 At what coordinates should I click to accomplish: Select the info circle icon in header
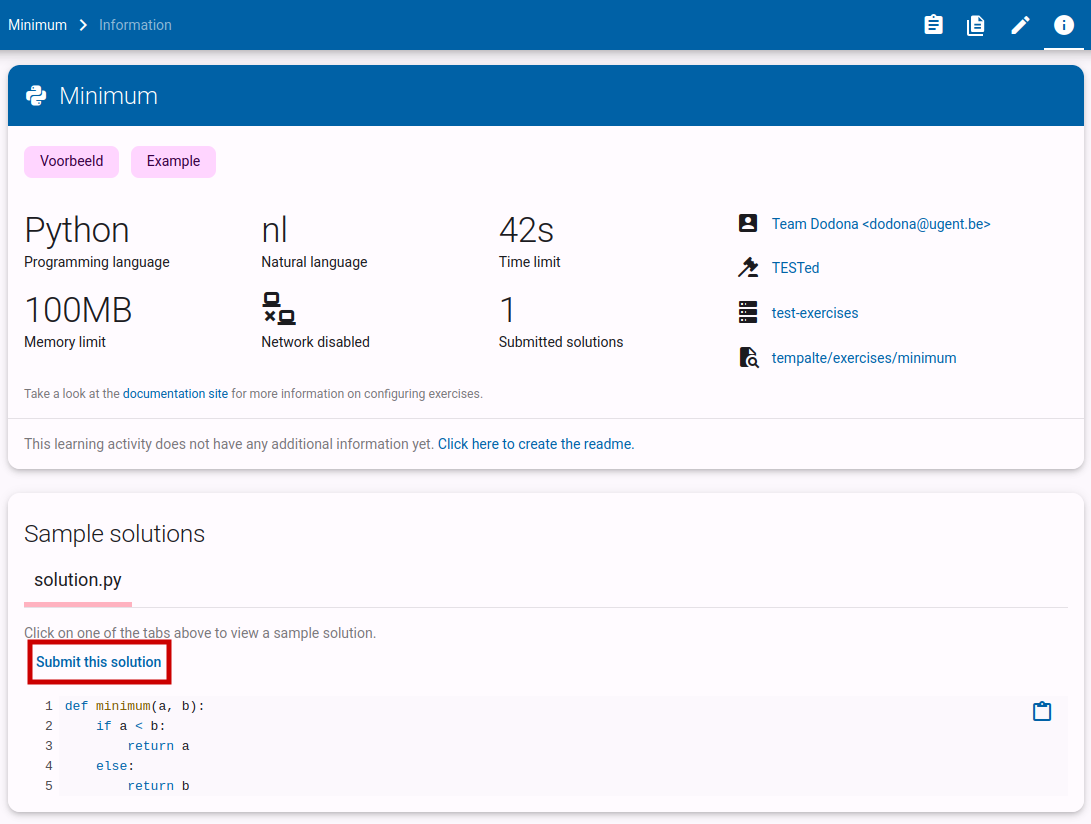coord(1063,25)
